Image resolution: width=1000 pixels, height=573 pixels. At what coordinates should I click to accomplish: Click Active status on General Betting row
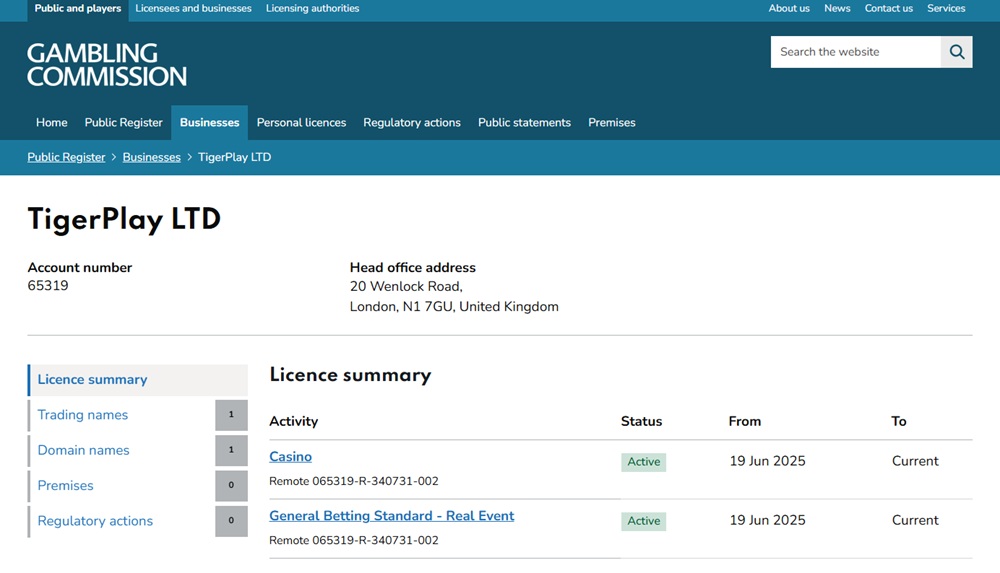click(x=643, y=521)
